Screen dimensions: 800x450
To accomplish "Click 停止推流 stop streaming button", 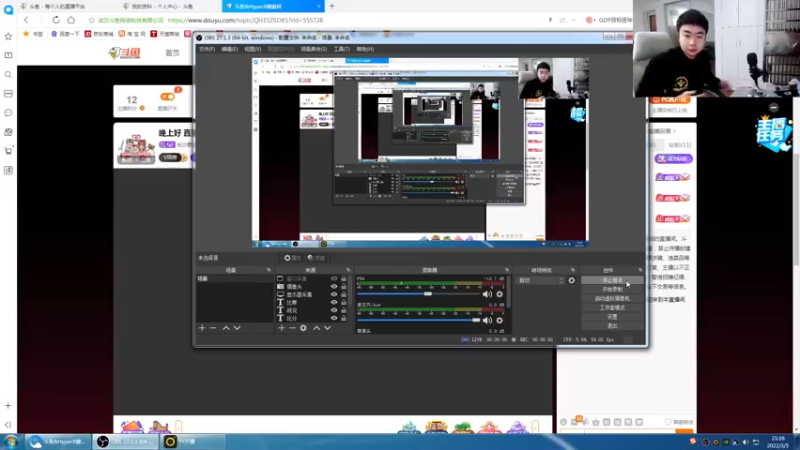I will click(x=612, y=280).
